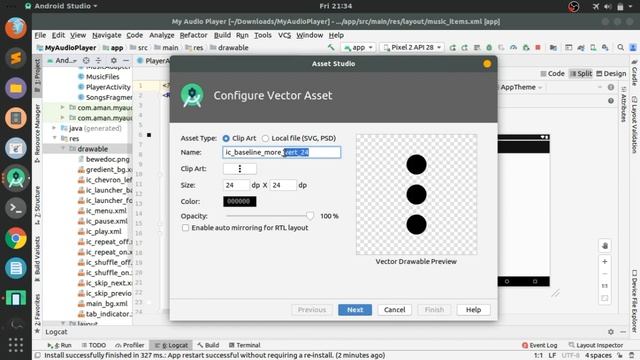Open the volume indicator in top bar
The image size is (640, 360).
[x=608, y=6]
